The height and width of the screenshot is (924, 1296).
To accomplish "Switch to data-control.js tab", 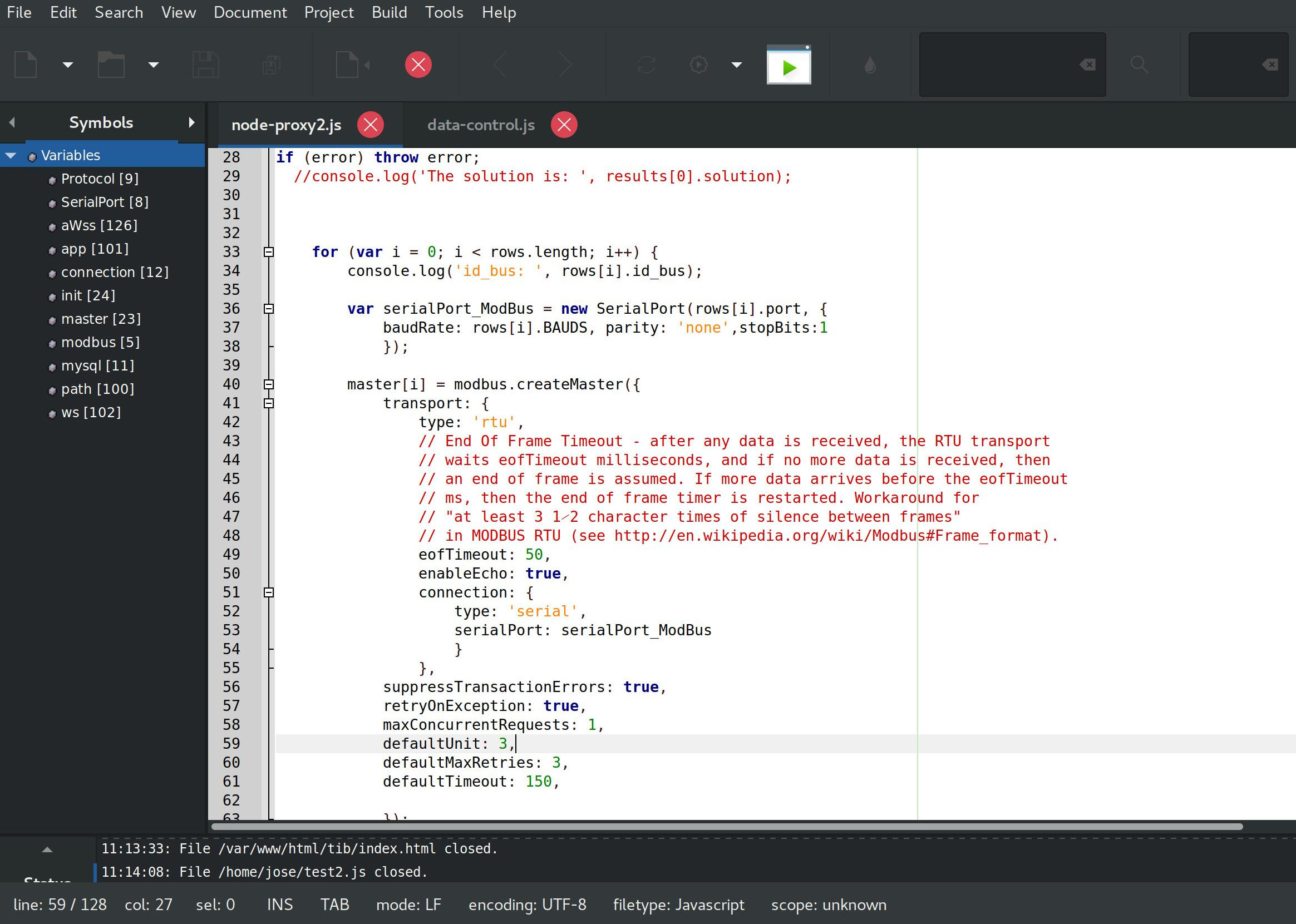I will 480,125.
